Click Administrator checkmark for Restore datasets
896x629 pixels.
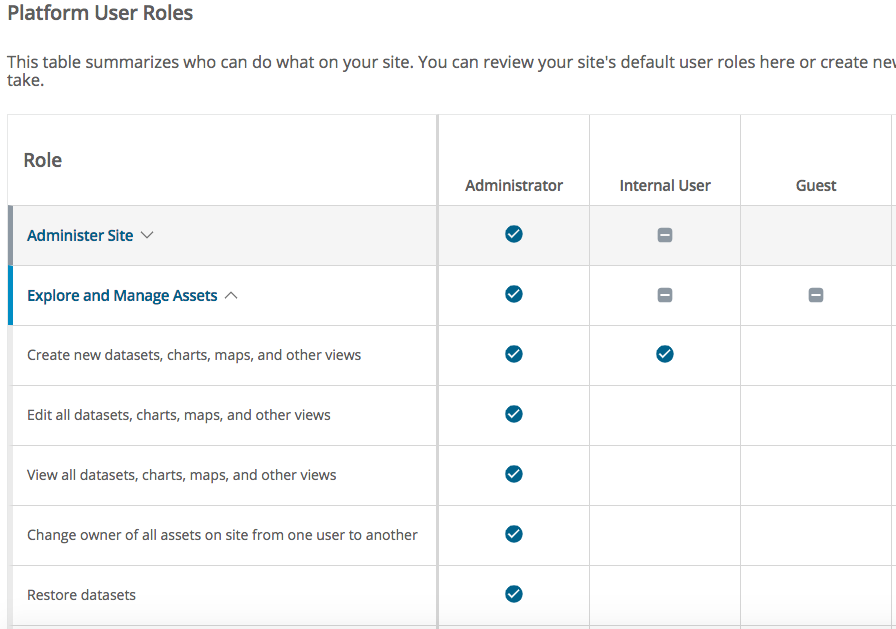tap(514, 594)
